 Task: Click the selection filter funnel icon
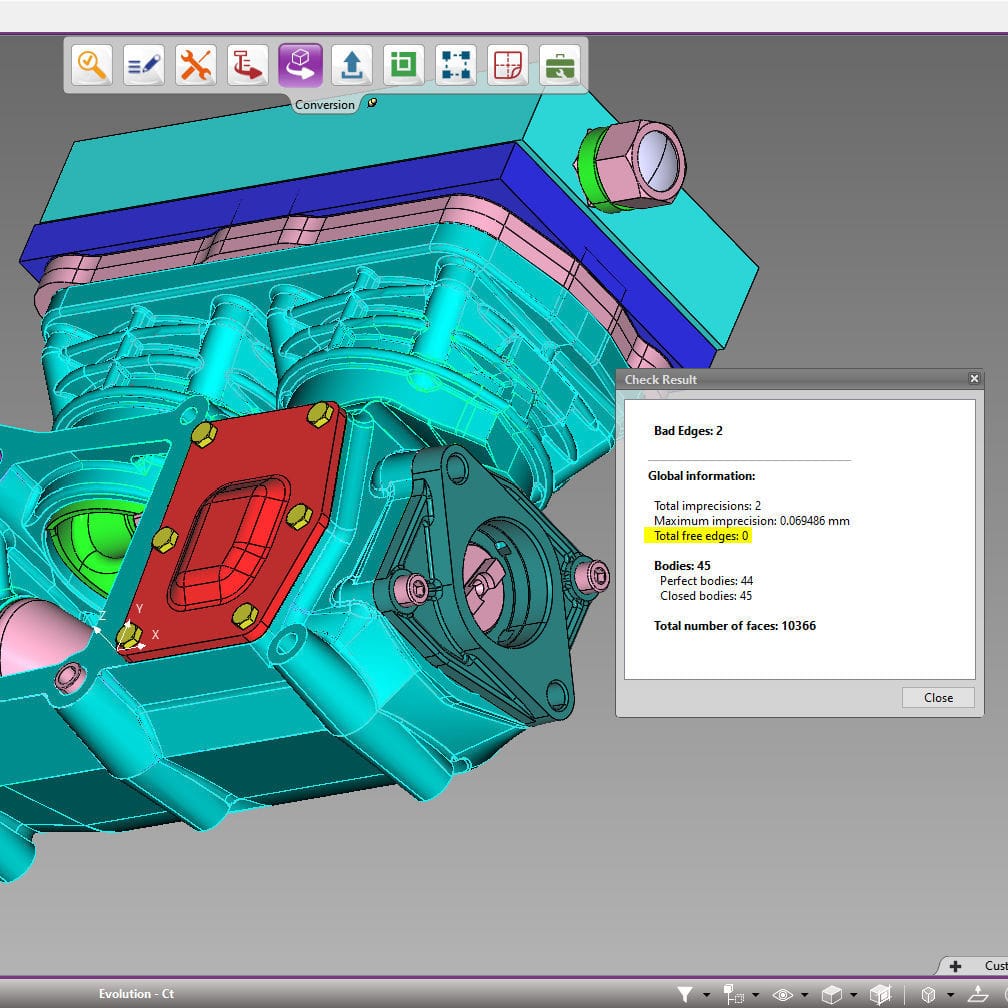coord(687,995)
